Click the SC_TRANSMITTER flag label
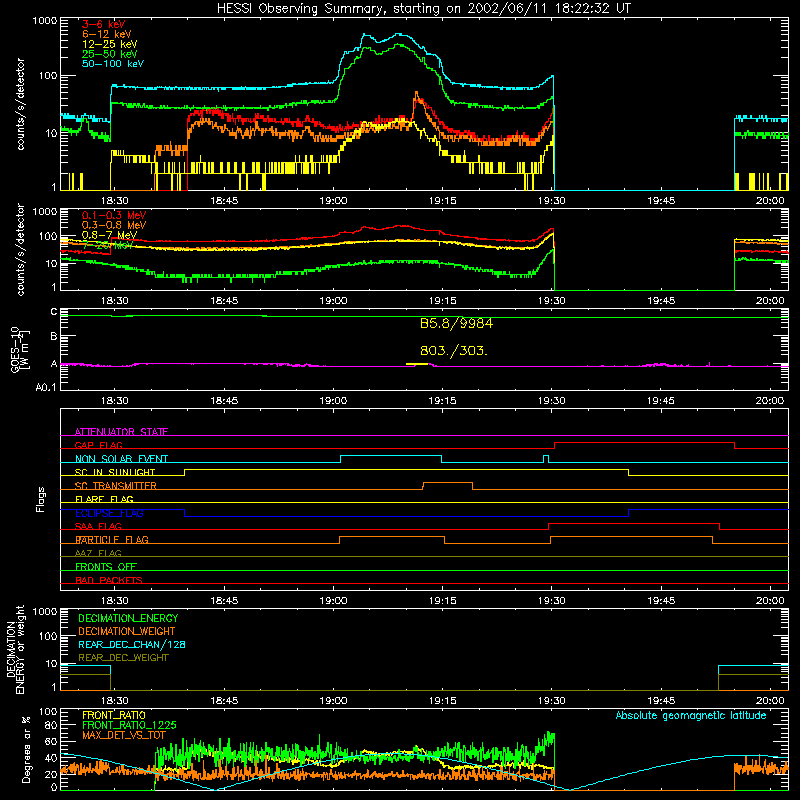 tap(115, 486)
